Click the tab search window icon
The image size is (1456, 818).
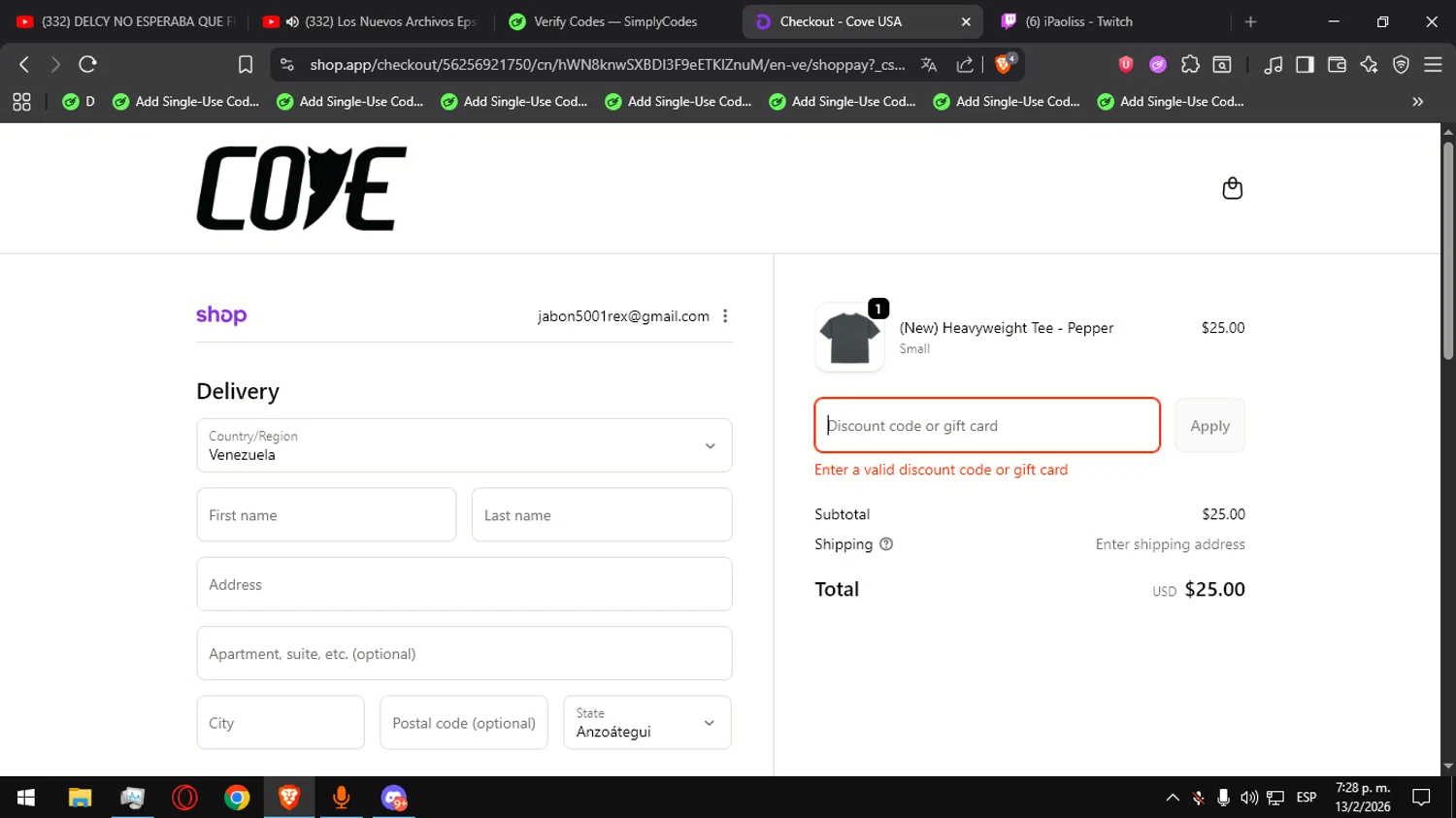[1222, 64]
